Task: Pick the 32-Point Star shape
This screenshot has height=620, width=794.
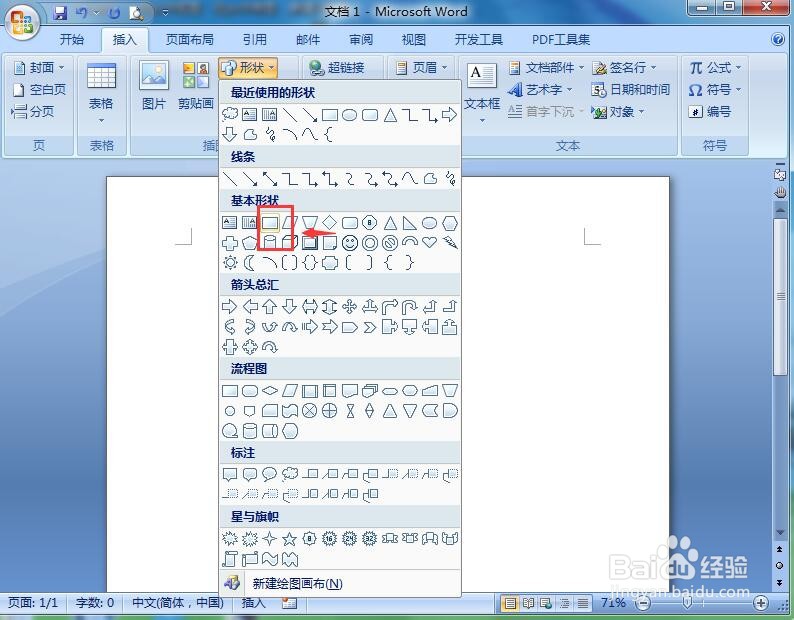Action: click(x=370, y=538)
